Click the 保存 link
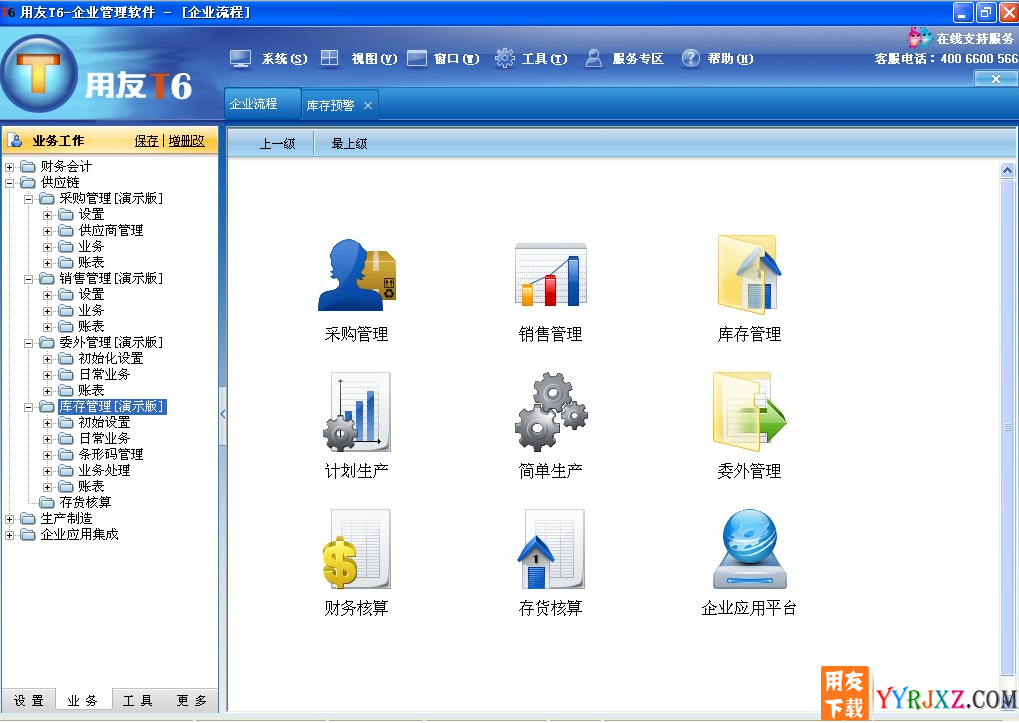The width and height of the screenshot is (1019, 723). click(146, 141)
